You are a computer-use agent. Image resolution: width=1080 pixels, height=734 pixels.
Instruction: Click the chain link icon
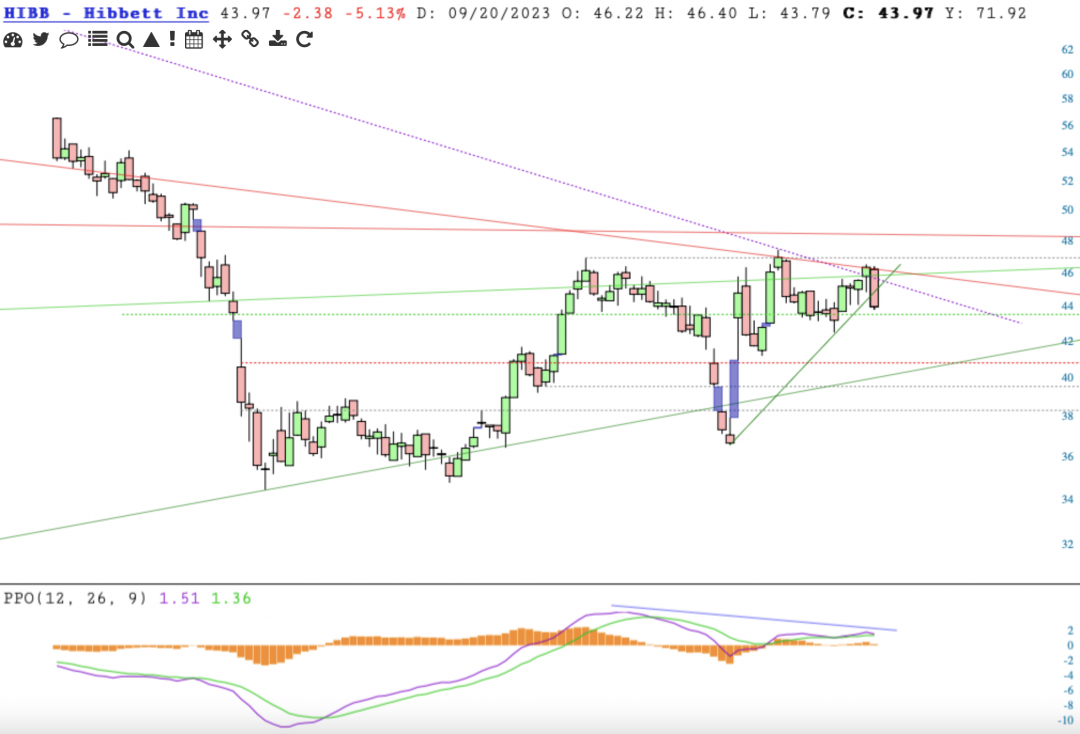pyautogui.click(x=250, y=39)
